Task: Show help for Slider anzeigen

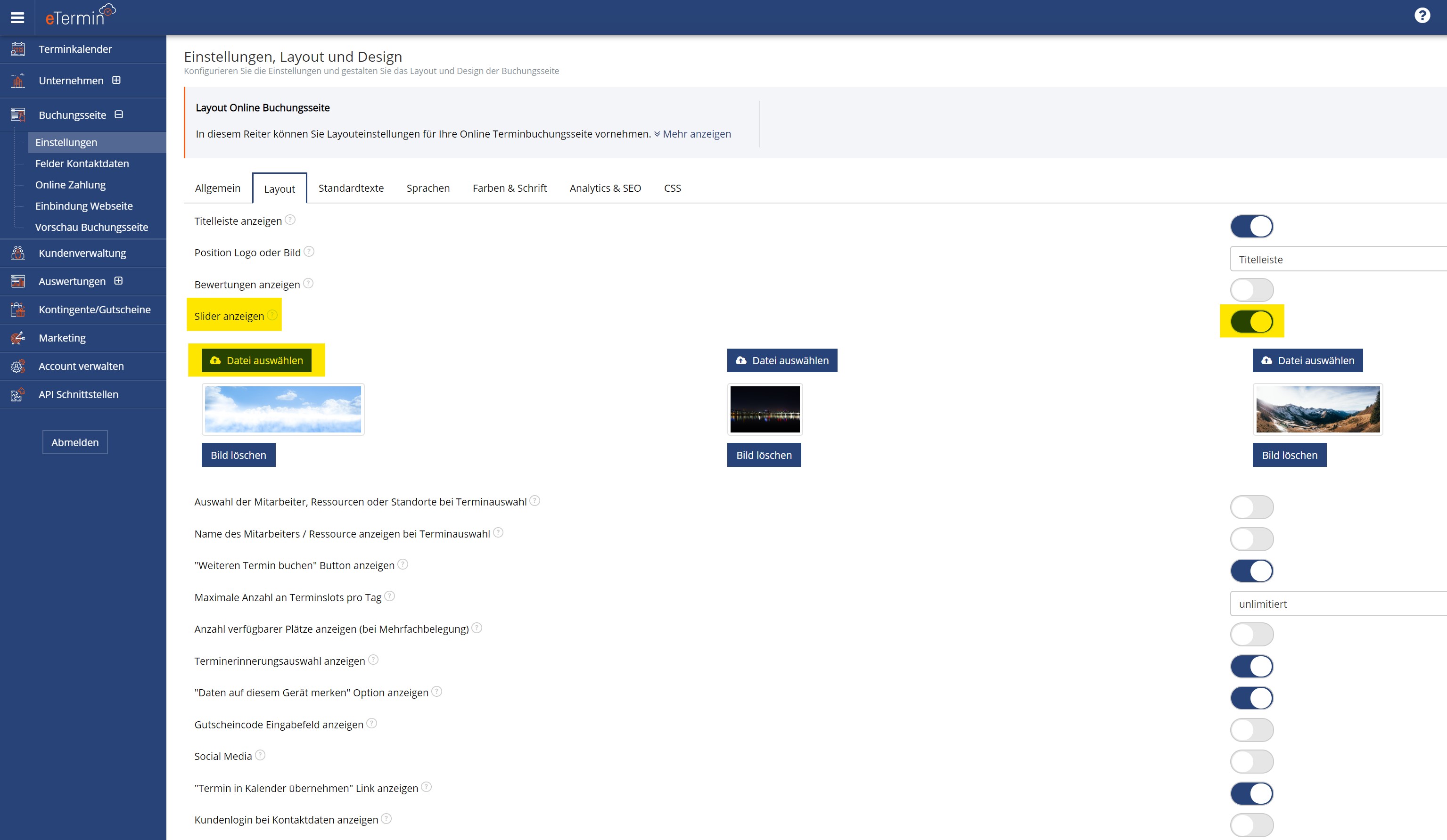Action: tap(272, 315)
